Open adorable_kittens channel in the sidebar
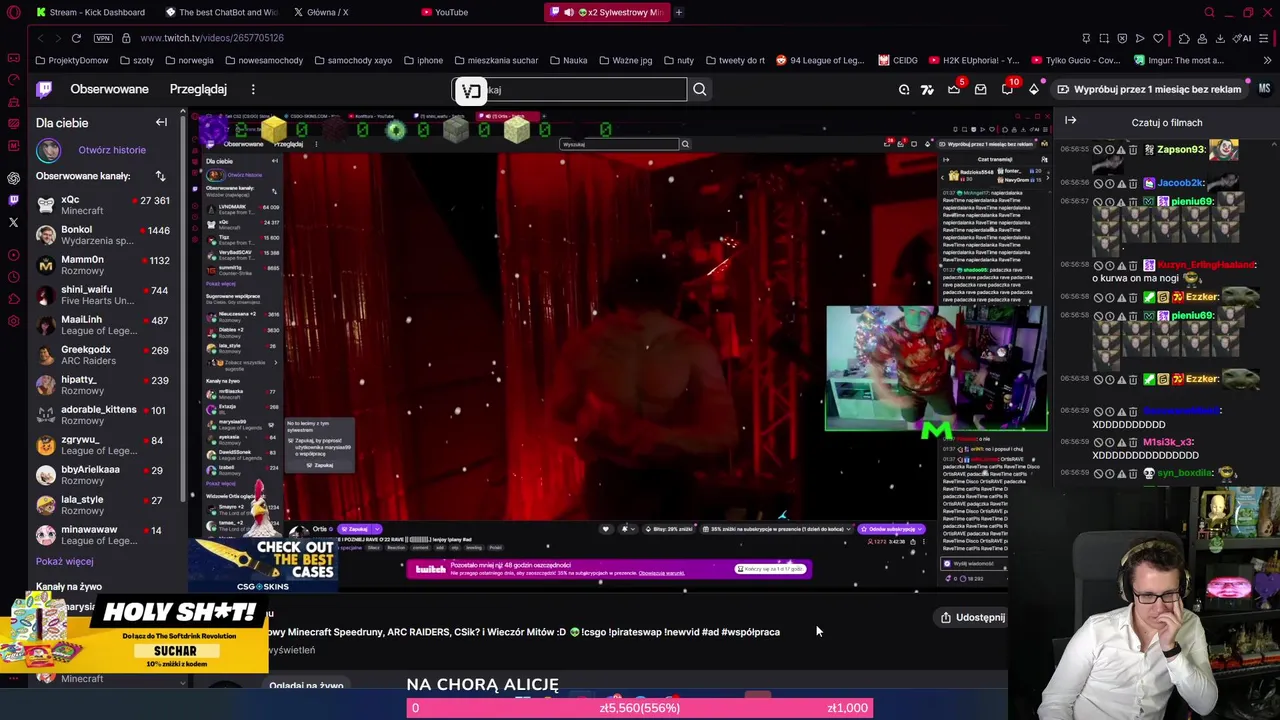 pos(103,415)
